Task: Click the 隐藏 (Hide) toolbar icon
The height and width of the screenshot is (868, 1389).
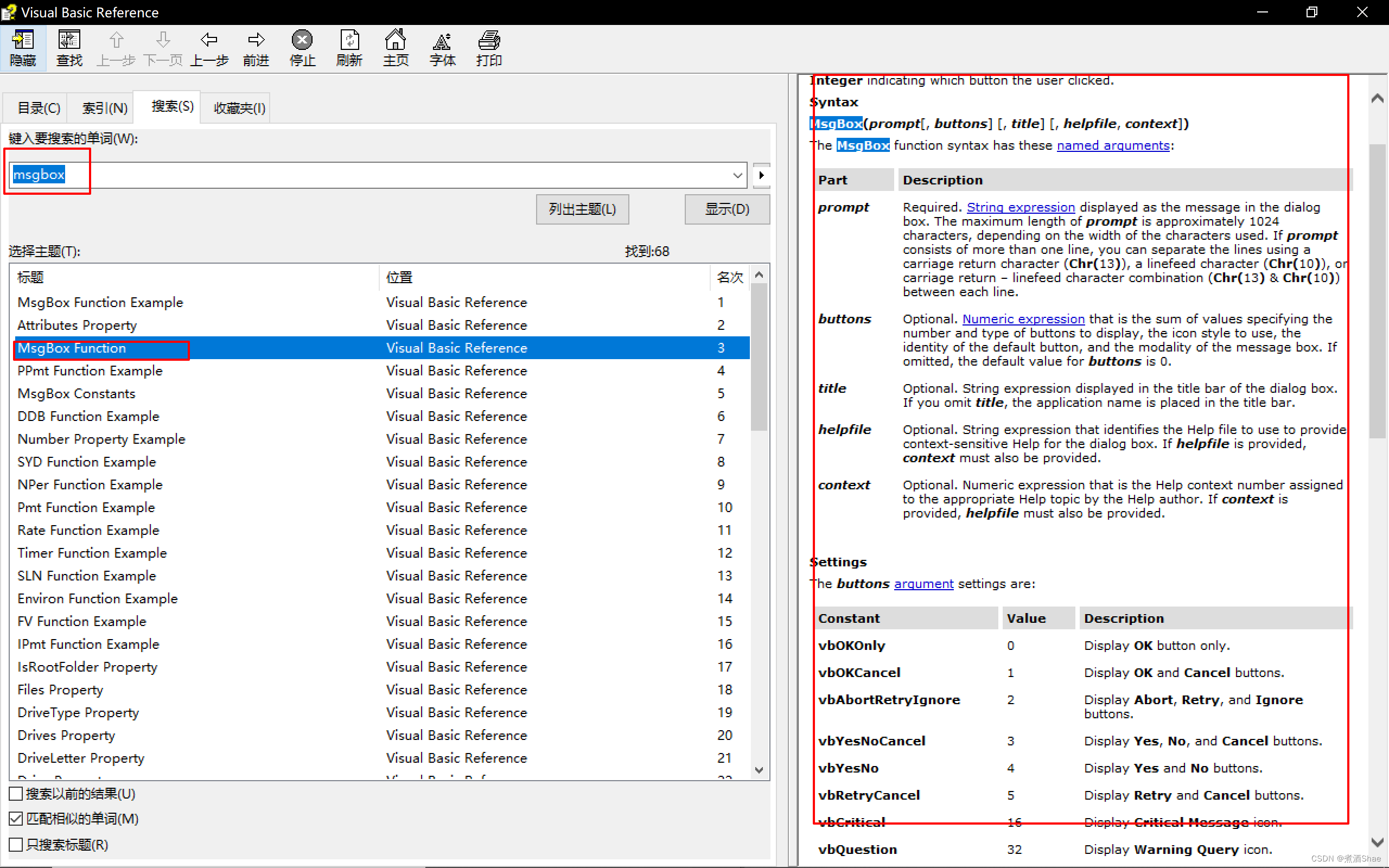Action: click(x=23, y=48)
